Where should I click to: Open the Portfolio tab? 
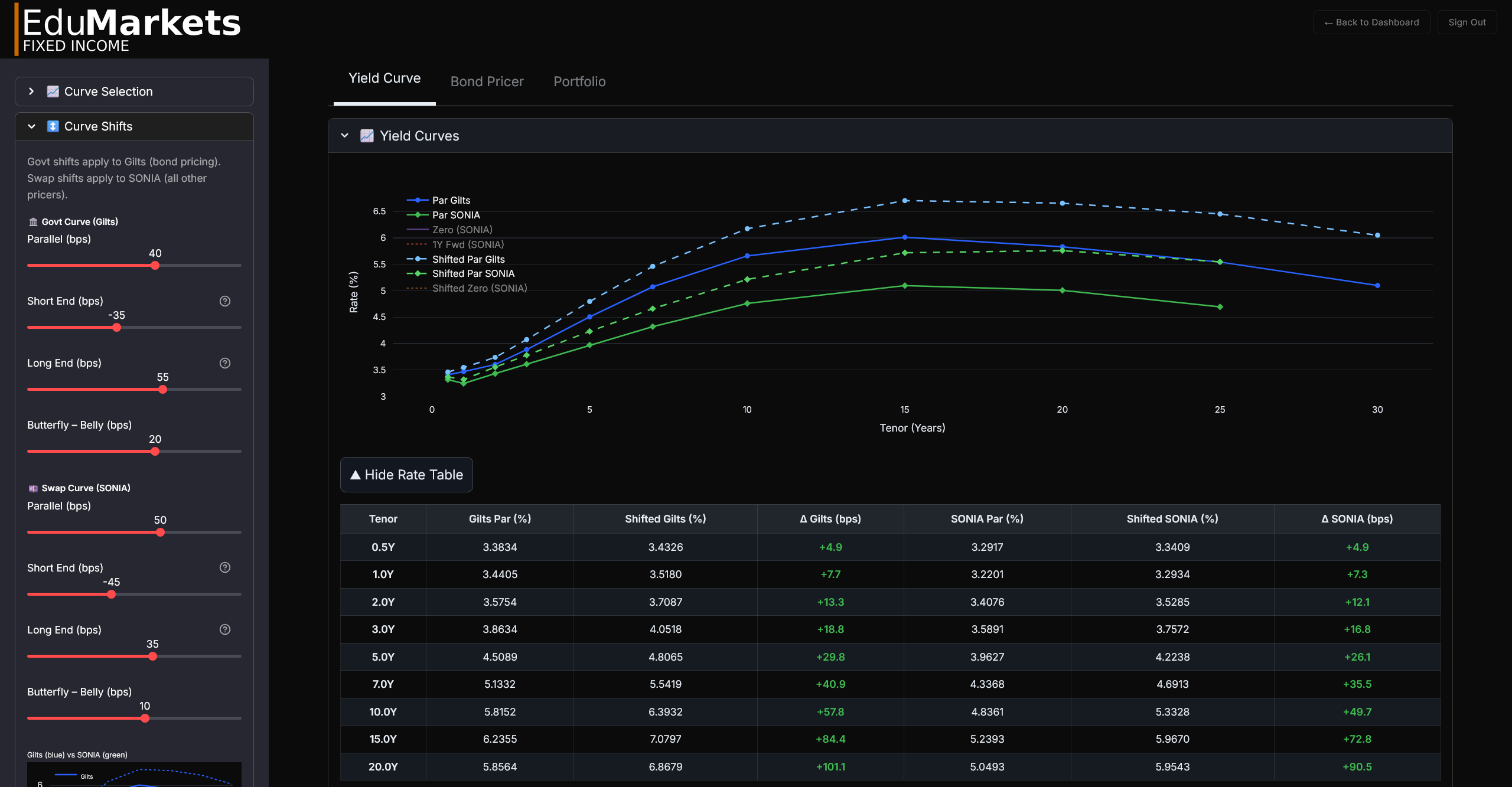[579, 81]
